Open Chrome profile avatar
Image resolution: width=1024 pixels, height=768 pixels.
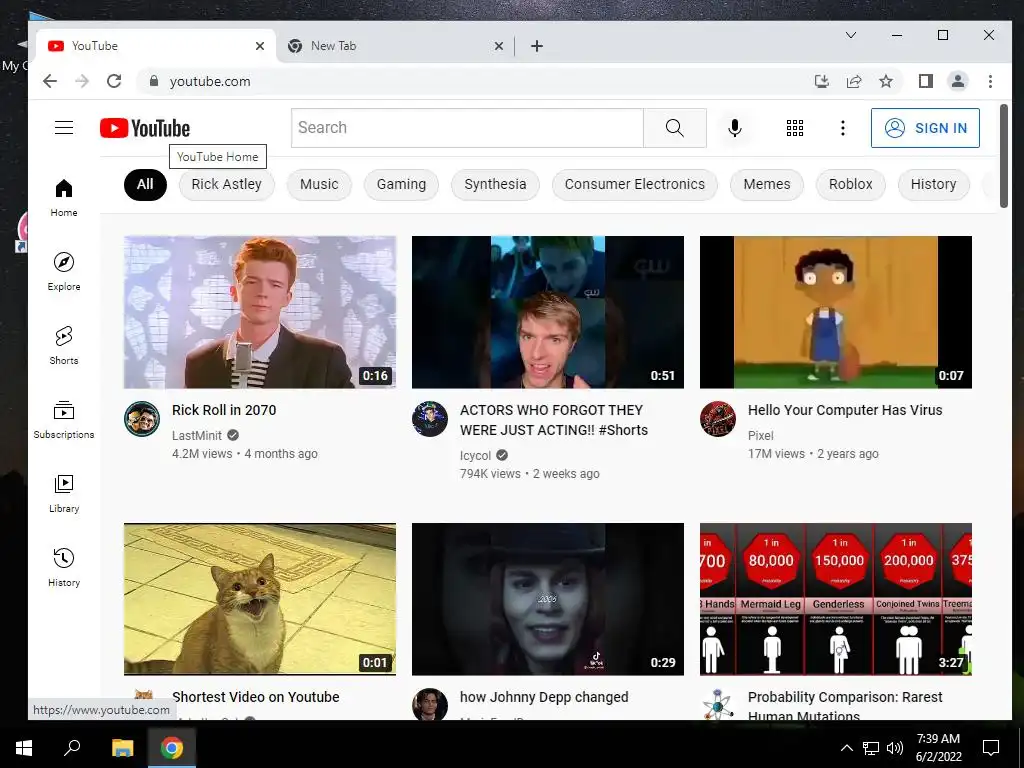[x=958, y=81]
